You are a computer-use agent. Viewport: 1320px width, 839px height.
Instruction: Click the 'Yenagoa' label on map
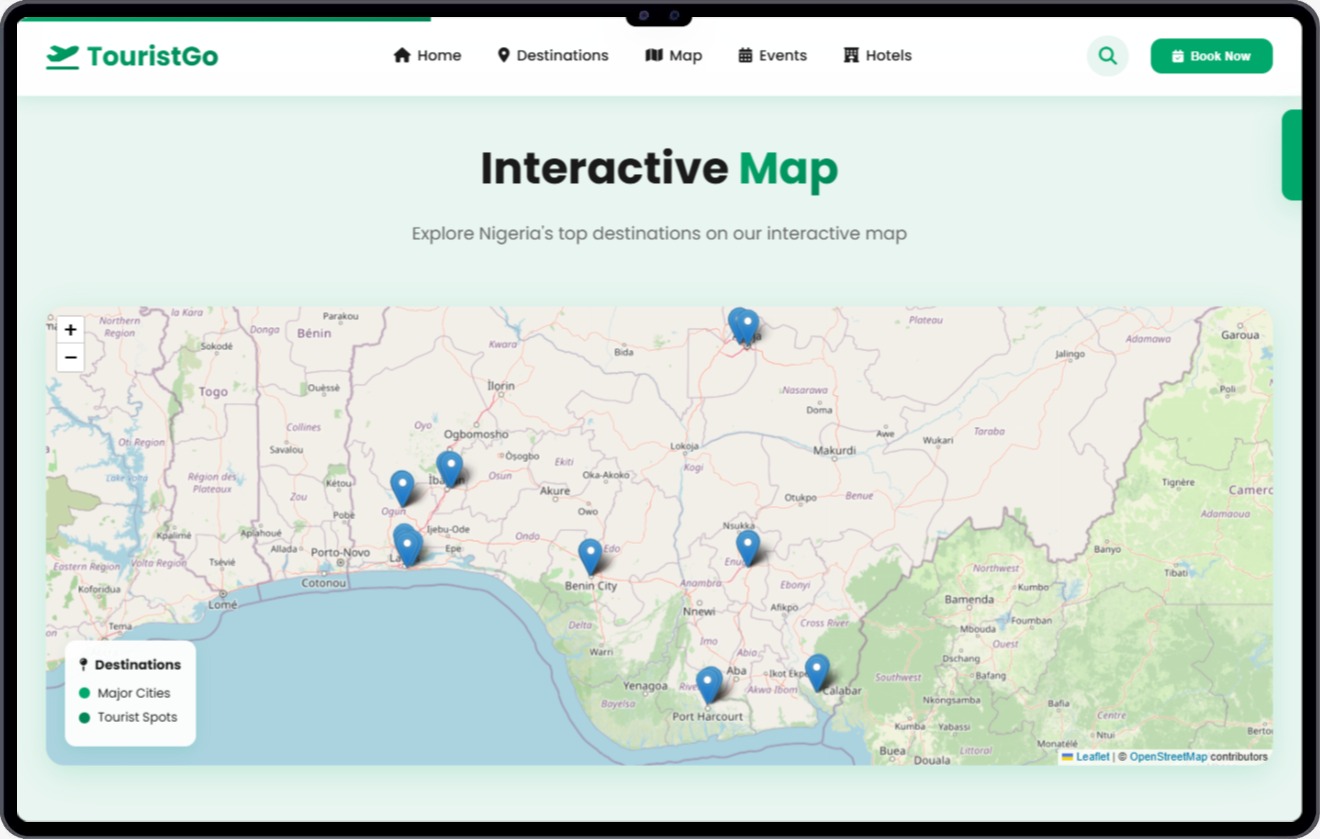coord(645,686)
